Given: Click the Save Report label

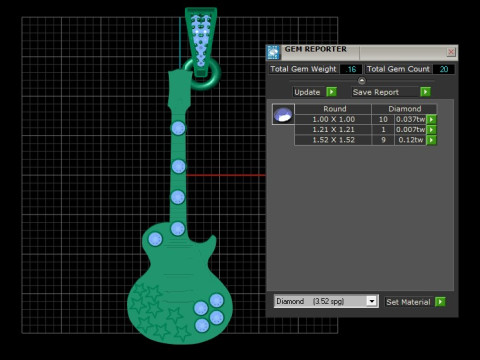Looking at the screenshot, I should [376, 92].
